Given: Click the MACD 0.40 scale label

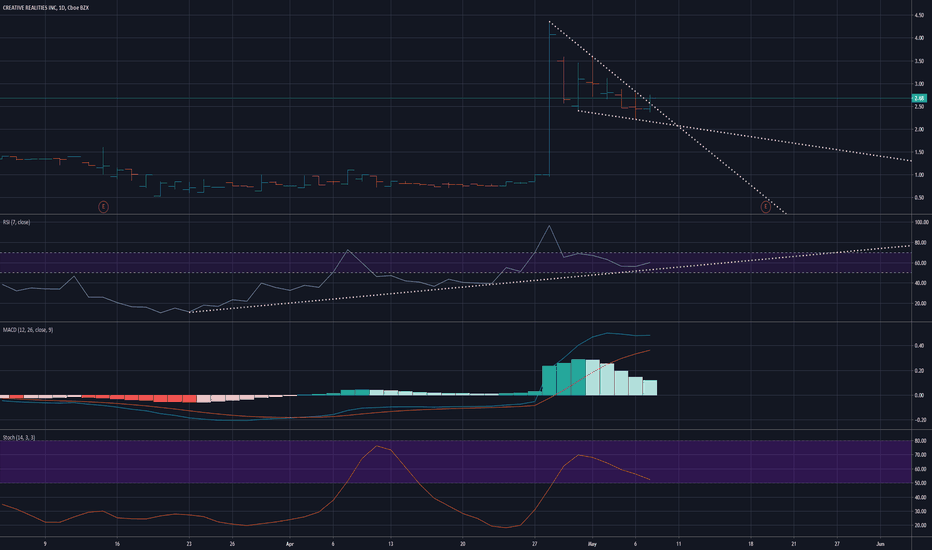Looking at the screenshot, I should (919, 345).
